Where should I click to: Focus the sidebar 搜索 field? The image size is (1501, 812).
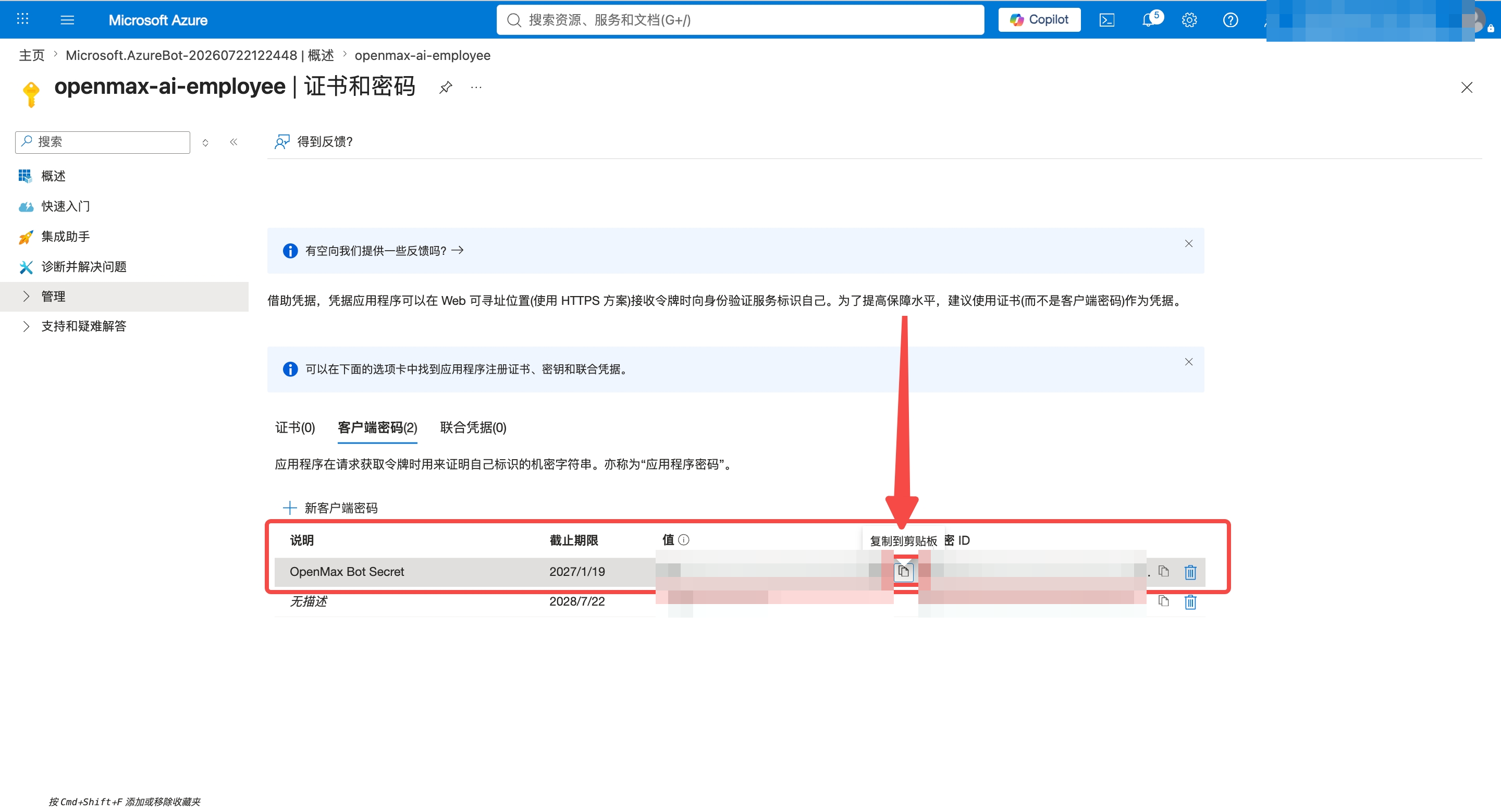pos(103,142)
